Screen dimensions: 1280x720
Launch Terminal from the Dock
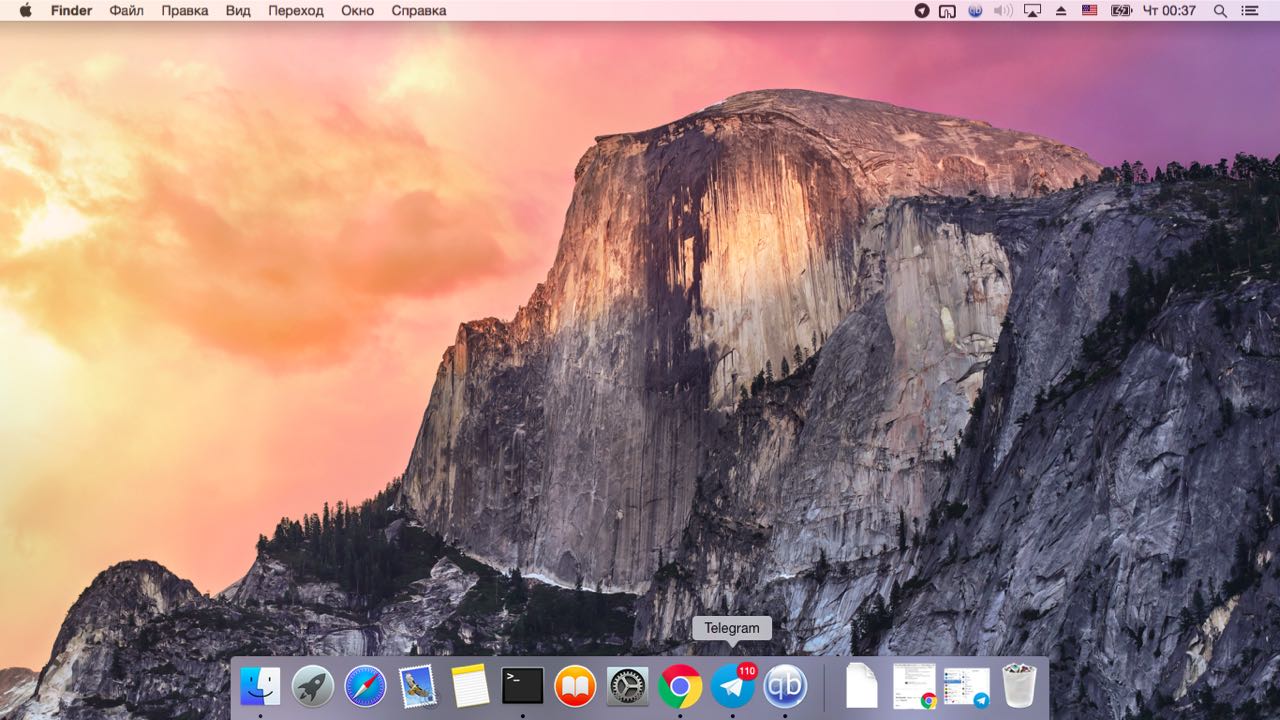522,686
